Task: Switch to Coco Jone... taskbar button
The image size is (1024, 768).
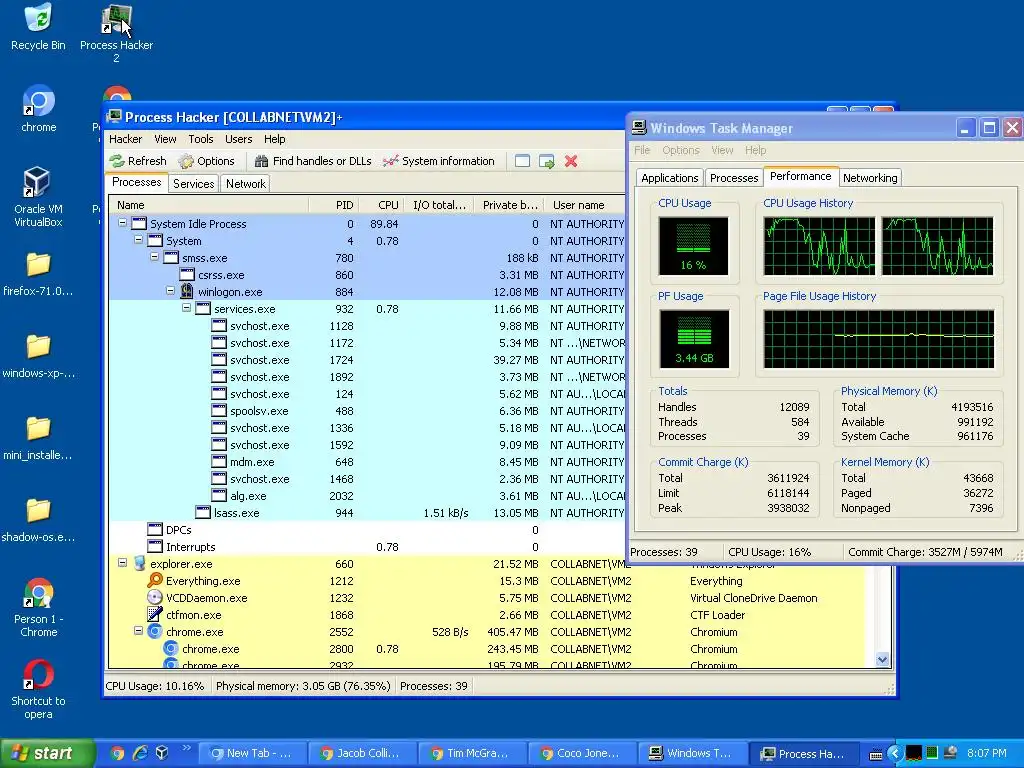Action: click(x=581, y=754)
